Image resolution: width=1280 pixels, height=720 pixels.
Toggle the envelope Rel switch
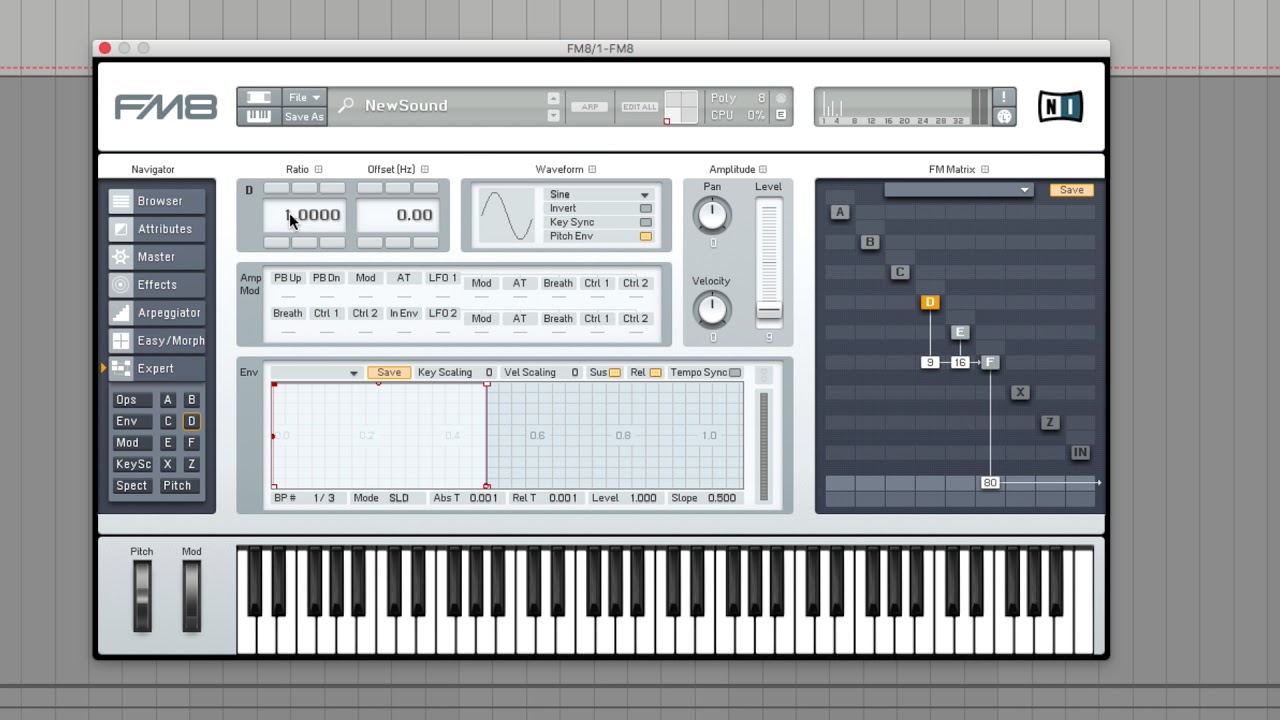(655, 373)
